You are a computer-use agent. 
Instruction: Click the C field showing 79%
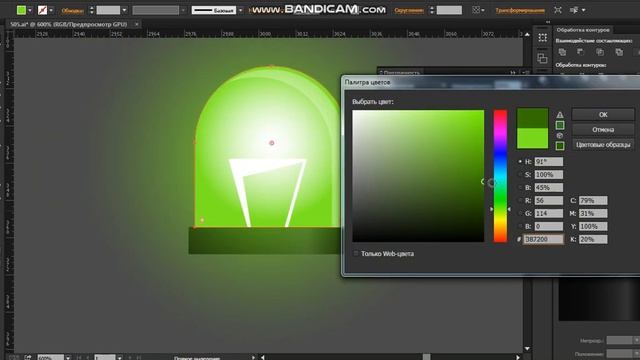coord(593,200)
